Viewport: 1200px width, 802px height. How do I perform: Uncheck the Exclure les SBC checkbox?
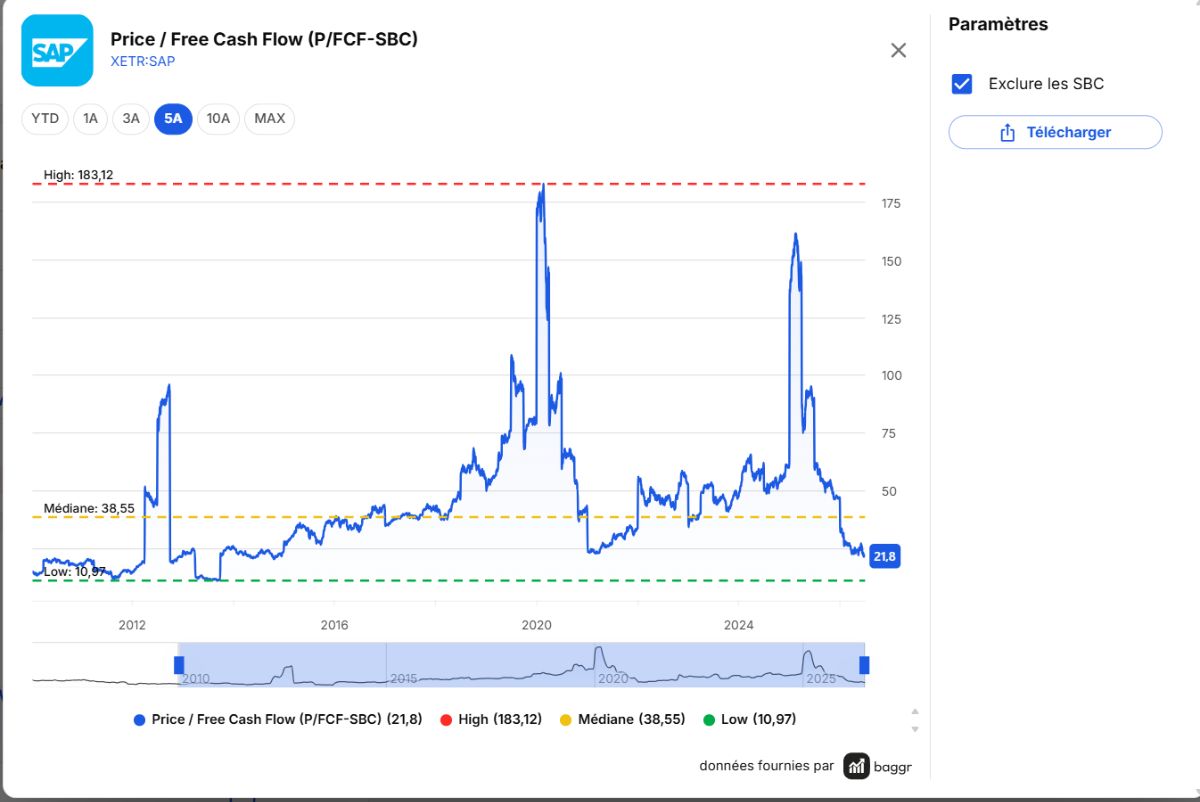[x=962, y=84]
